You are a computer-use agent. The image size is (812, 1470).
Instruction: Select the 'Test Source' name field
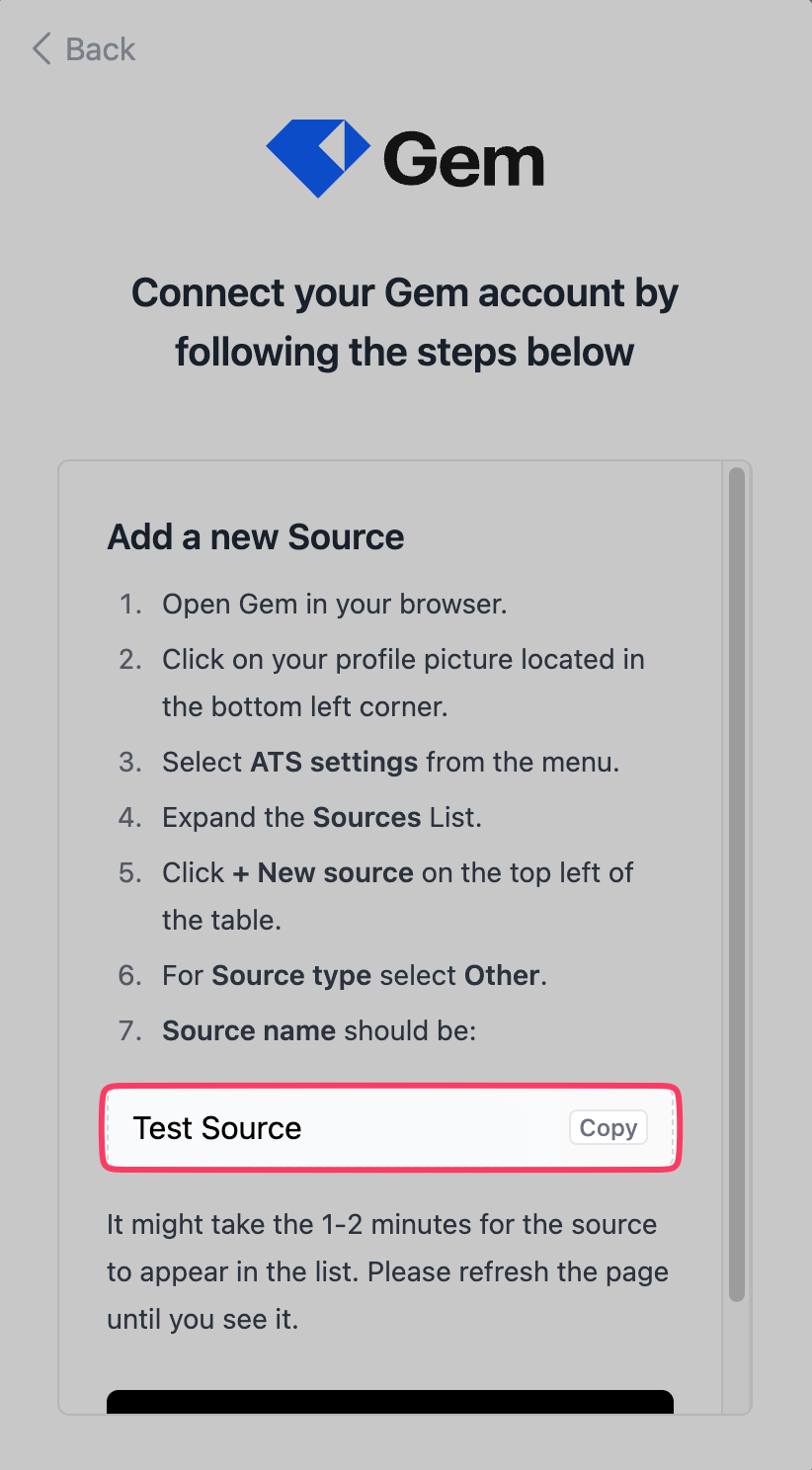click(x=336, y=1128)
